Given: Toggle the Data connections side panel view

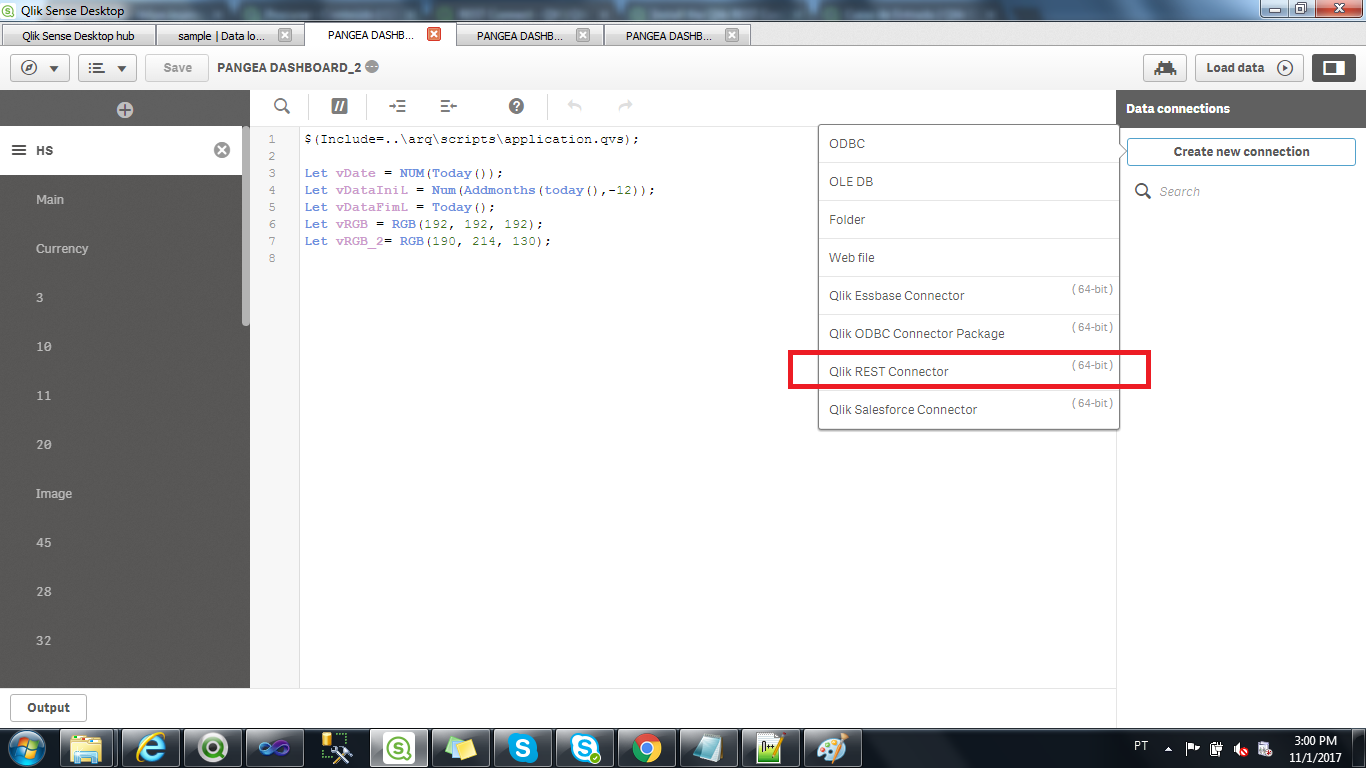Looking at the screenshot, I should point(1333,68).
